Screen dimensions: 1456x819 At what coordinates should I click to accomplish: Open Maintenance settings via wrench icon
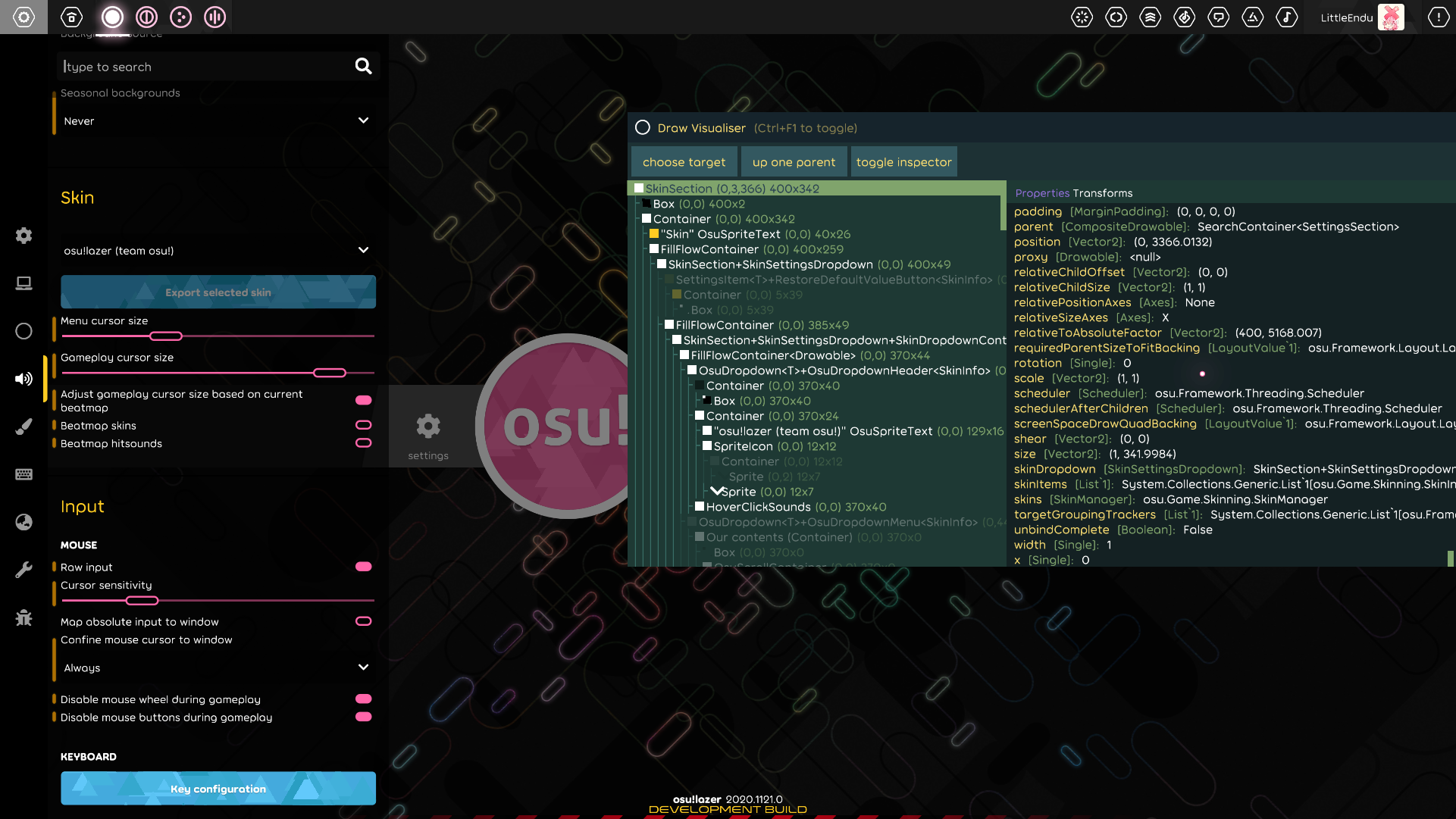pos(23,570)
